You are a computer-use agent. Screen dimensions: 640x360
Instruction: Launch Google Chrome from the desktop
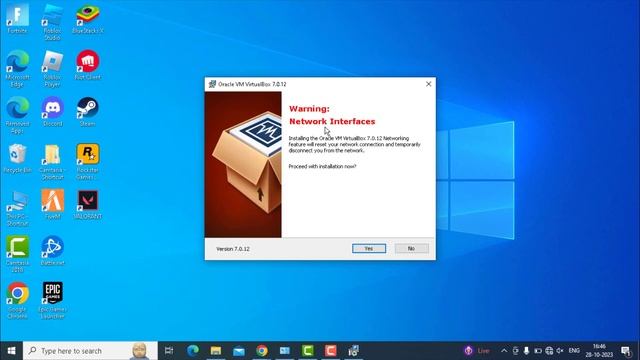(17, 300)
